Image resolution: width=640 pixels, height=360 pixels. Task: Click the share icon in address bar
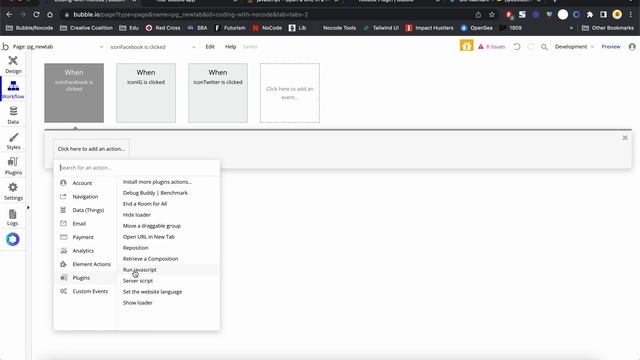[x=478, y=15]
